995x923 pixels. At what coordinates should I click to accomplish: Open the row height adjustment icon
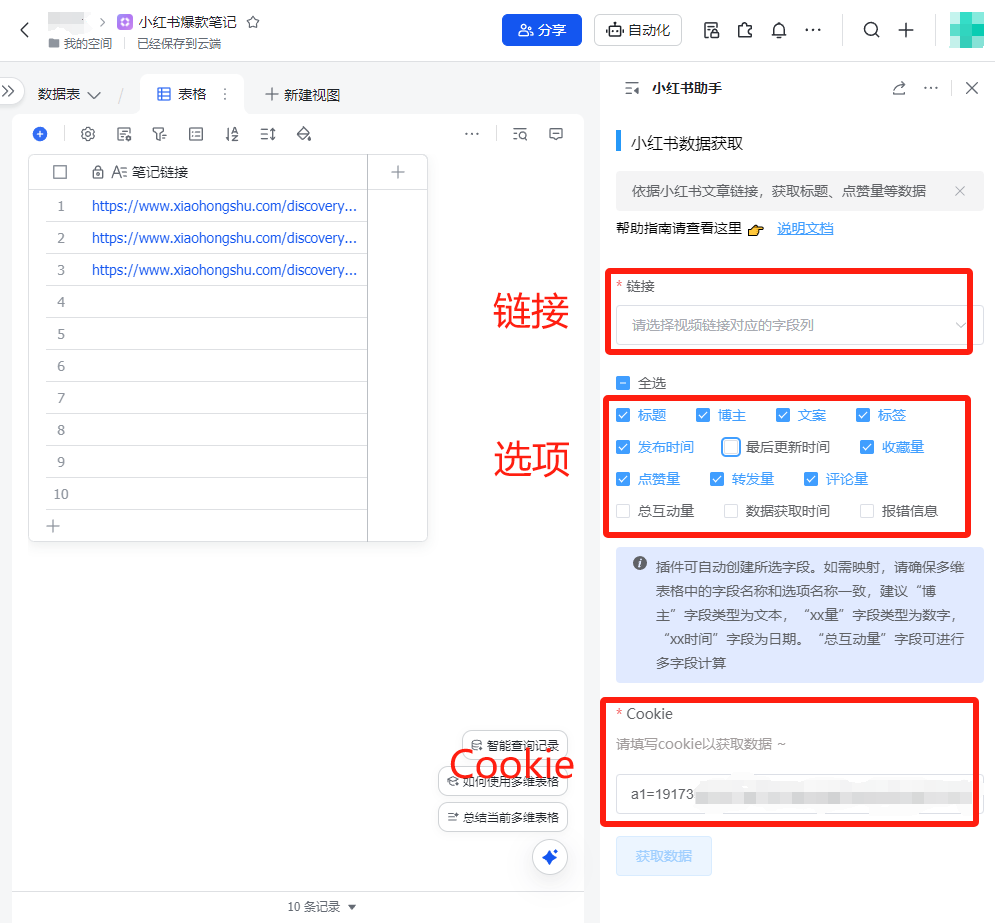click(267, 133)
